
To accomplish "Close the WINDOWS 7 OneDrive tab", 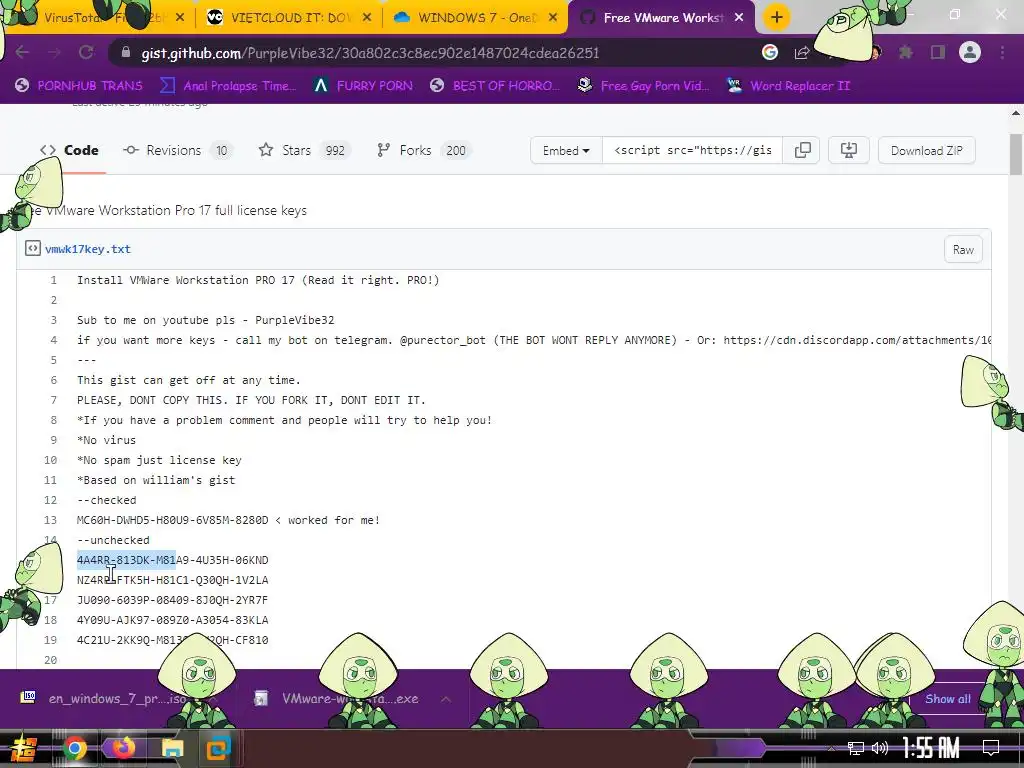I will click(x=553, y=18).
